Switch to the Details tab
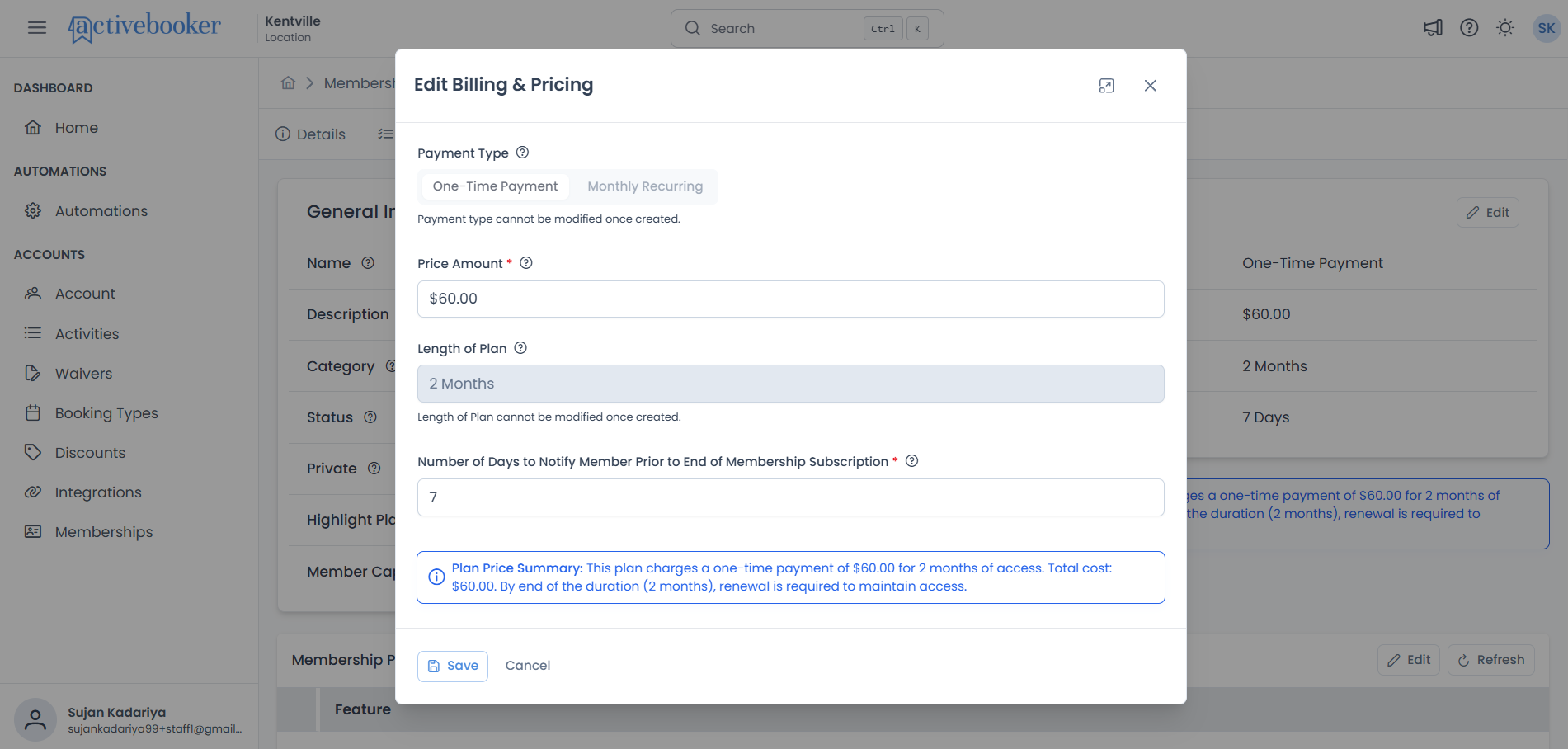This screenshot has width=1568, height=749. (x=311, y=134)
